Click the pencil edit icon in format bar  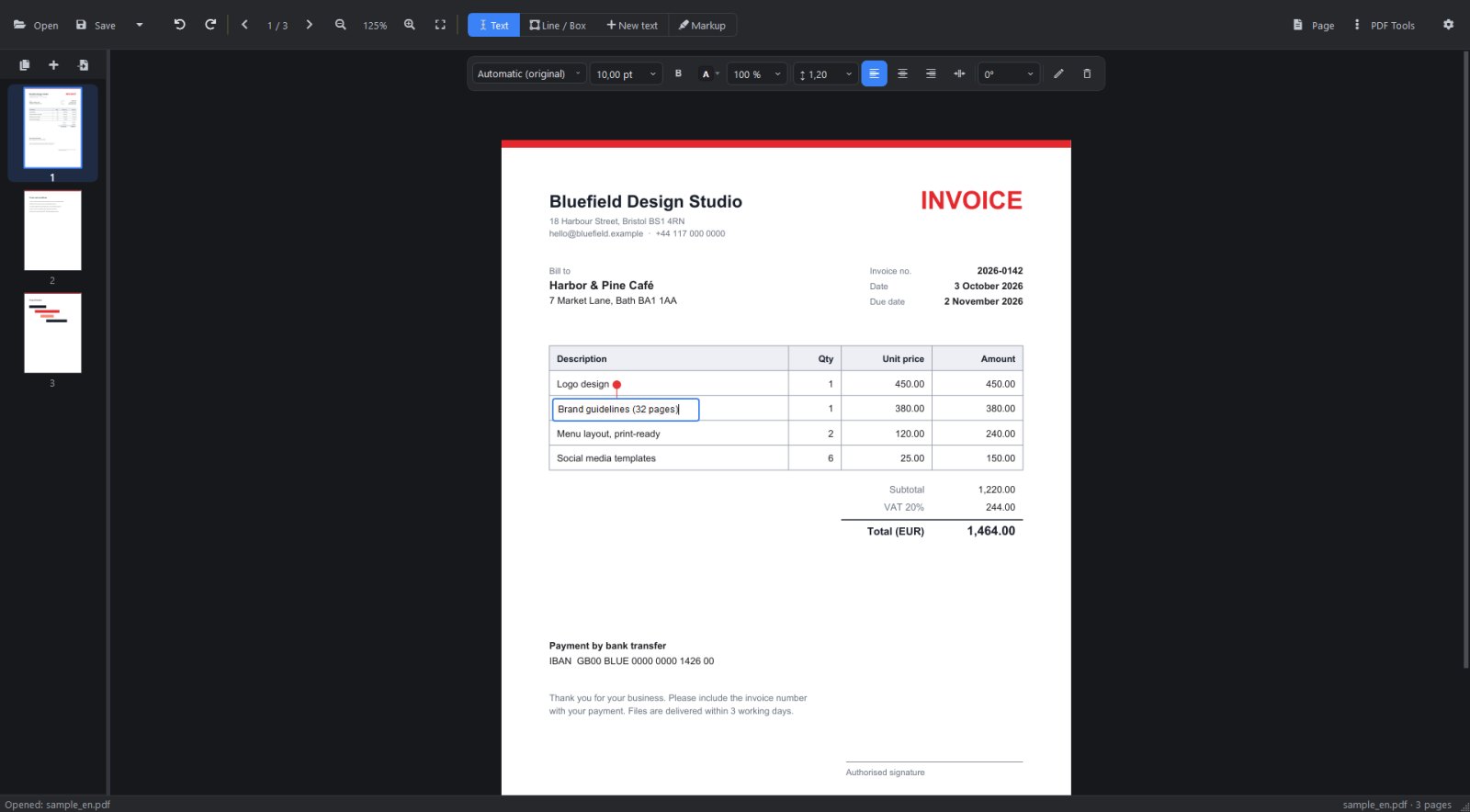point(1058,73)
